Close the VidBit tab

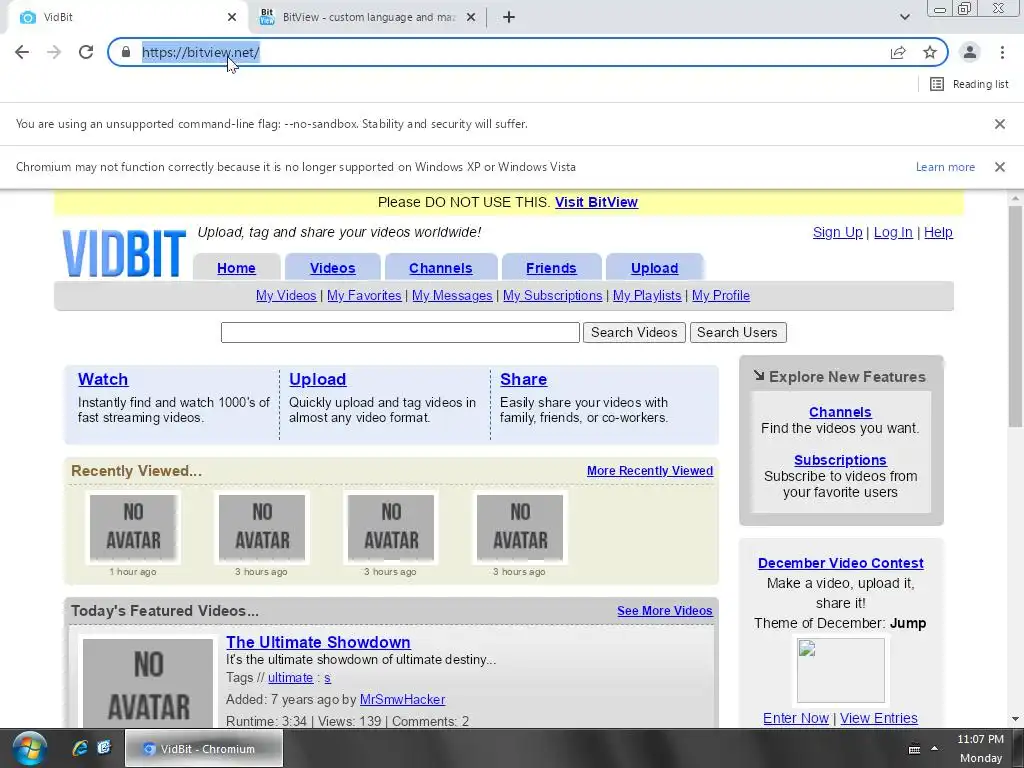click(x=232, y=17)
